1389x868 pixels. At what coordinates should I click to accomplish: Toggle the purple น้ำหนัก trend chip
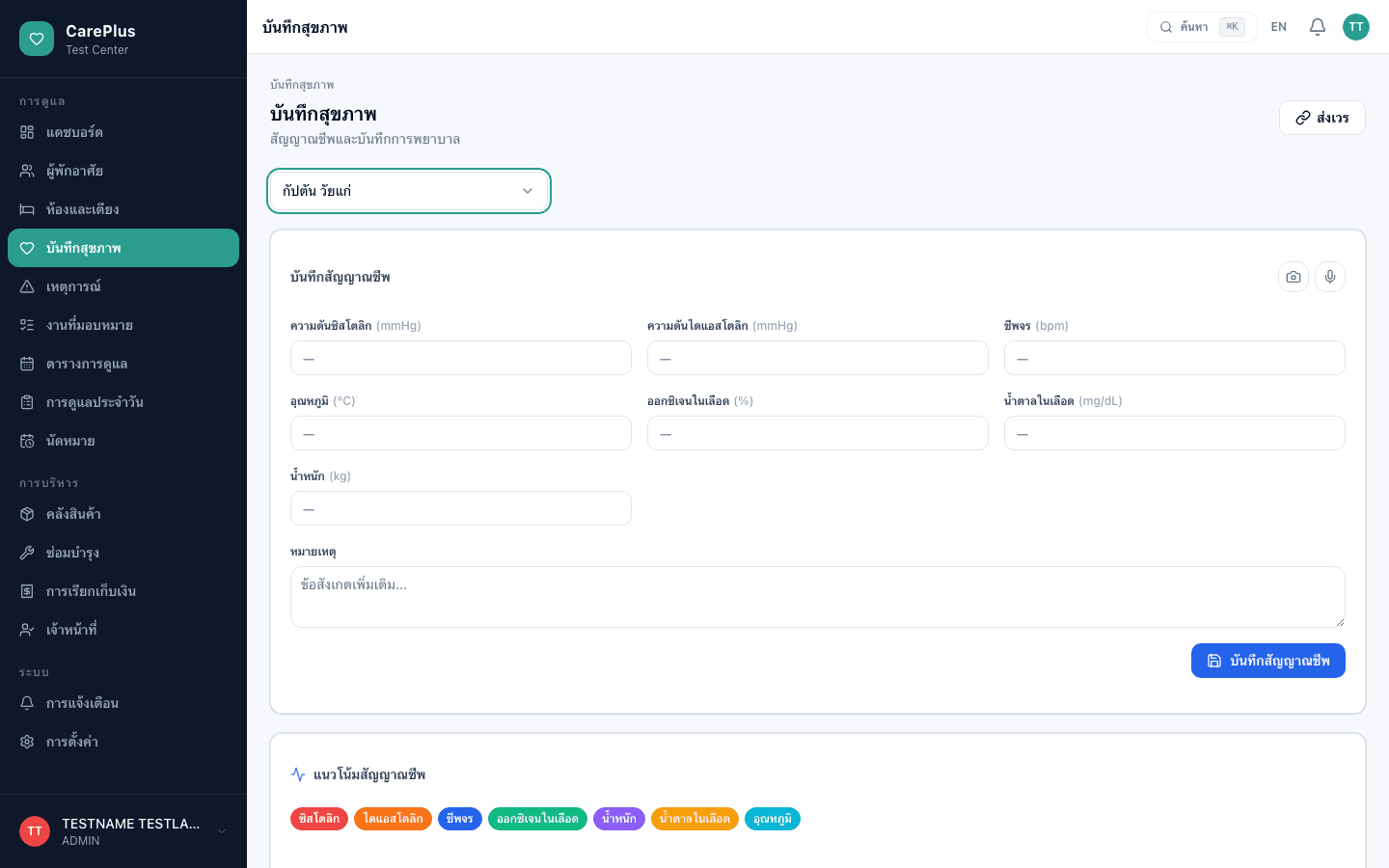point(619,819)
